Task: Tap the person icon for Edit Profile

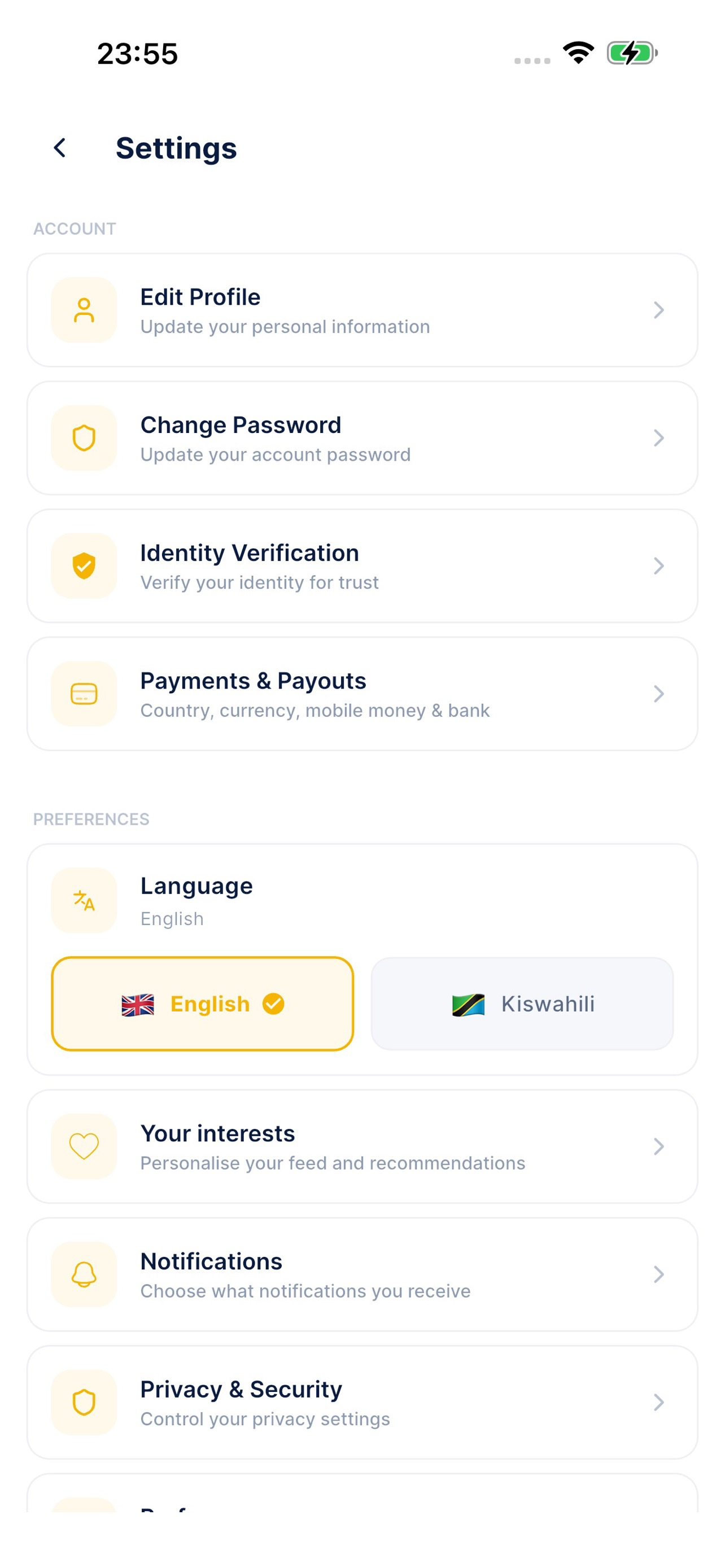Action: pos(84,310)
